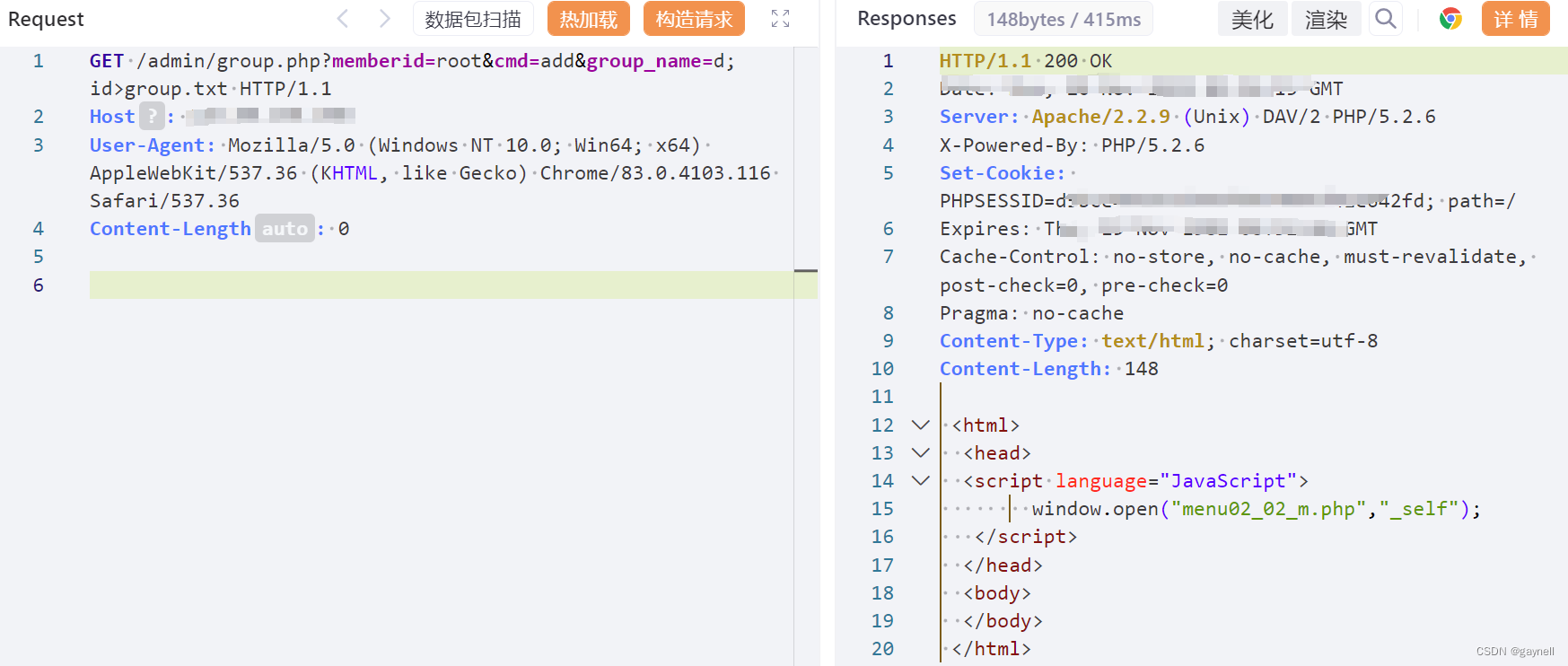Collapse the html tag on line 12
The image size is (1568, 666).
pos(920,425)
